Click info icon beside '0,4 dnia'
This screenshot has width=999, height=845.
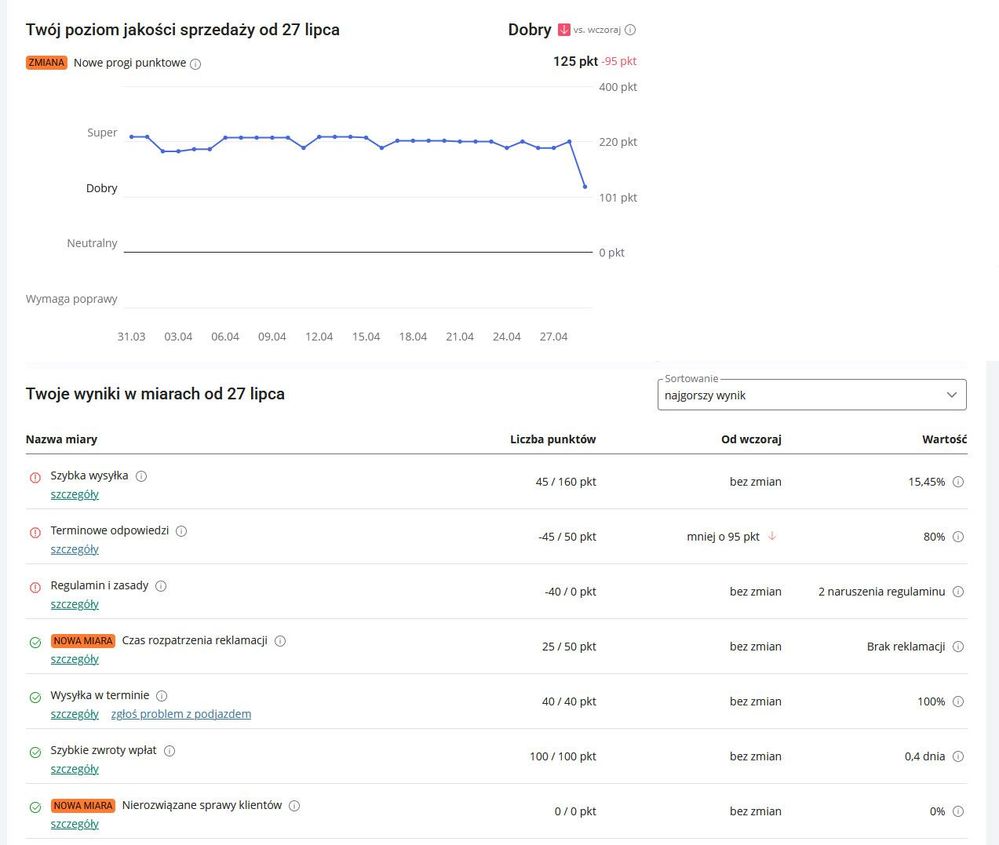click(x=958, y=756)
